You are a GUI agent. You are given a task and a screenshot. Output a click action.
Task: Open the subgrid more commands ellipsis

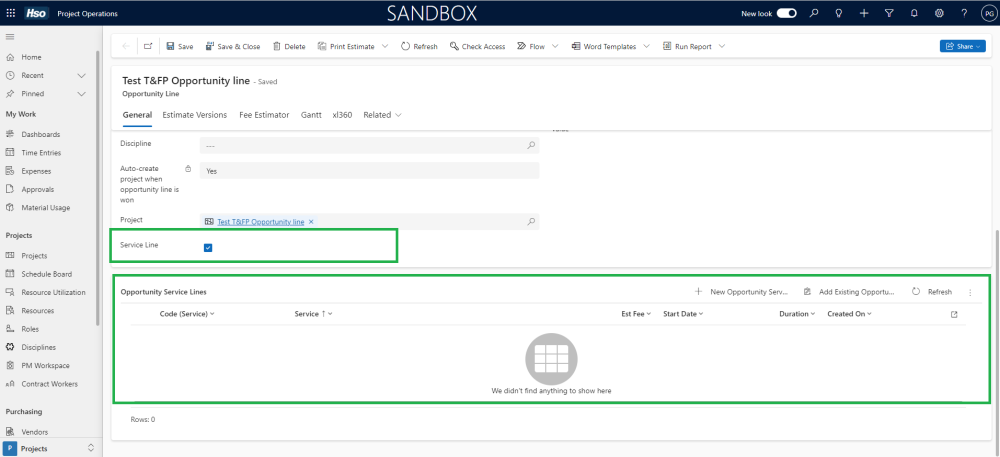(970, 293)
